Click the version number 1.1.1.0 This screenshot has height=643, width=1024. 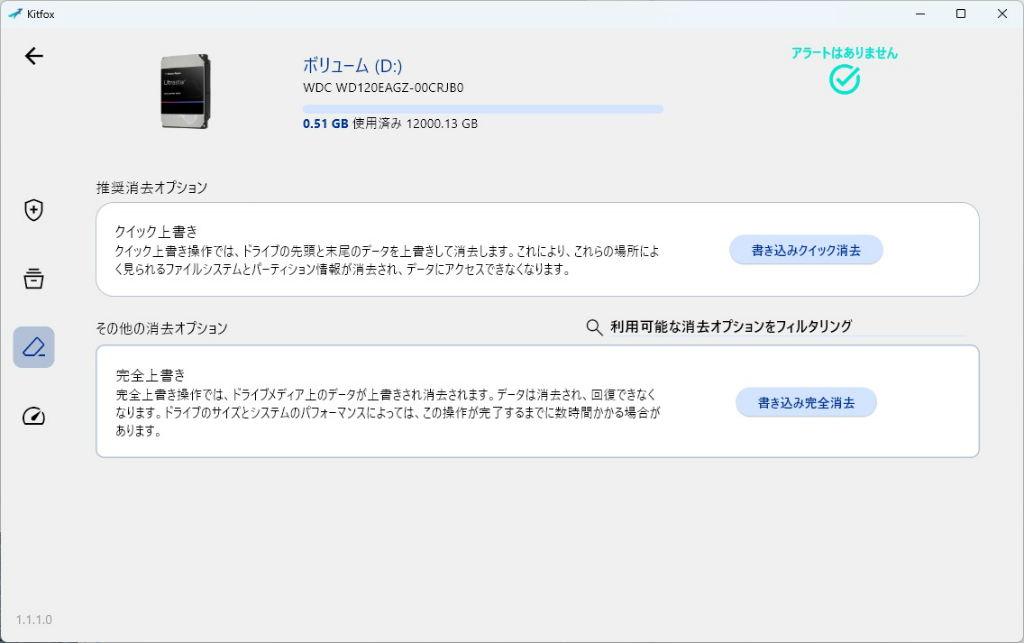(x=34, y=619)
